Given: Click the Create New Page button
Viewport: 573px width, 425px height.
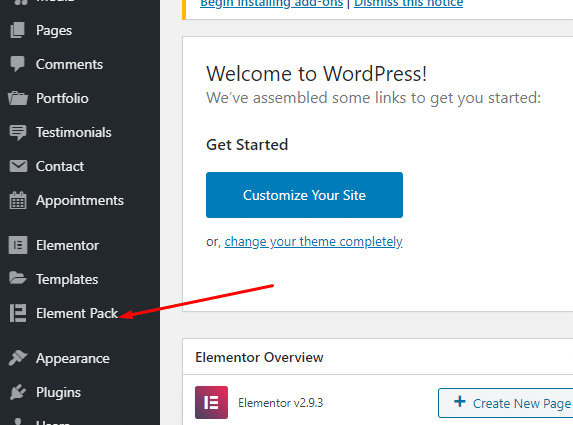Looking at the screenshot, I should (x=506, y=403).
